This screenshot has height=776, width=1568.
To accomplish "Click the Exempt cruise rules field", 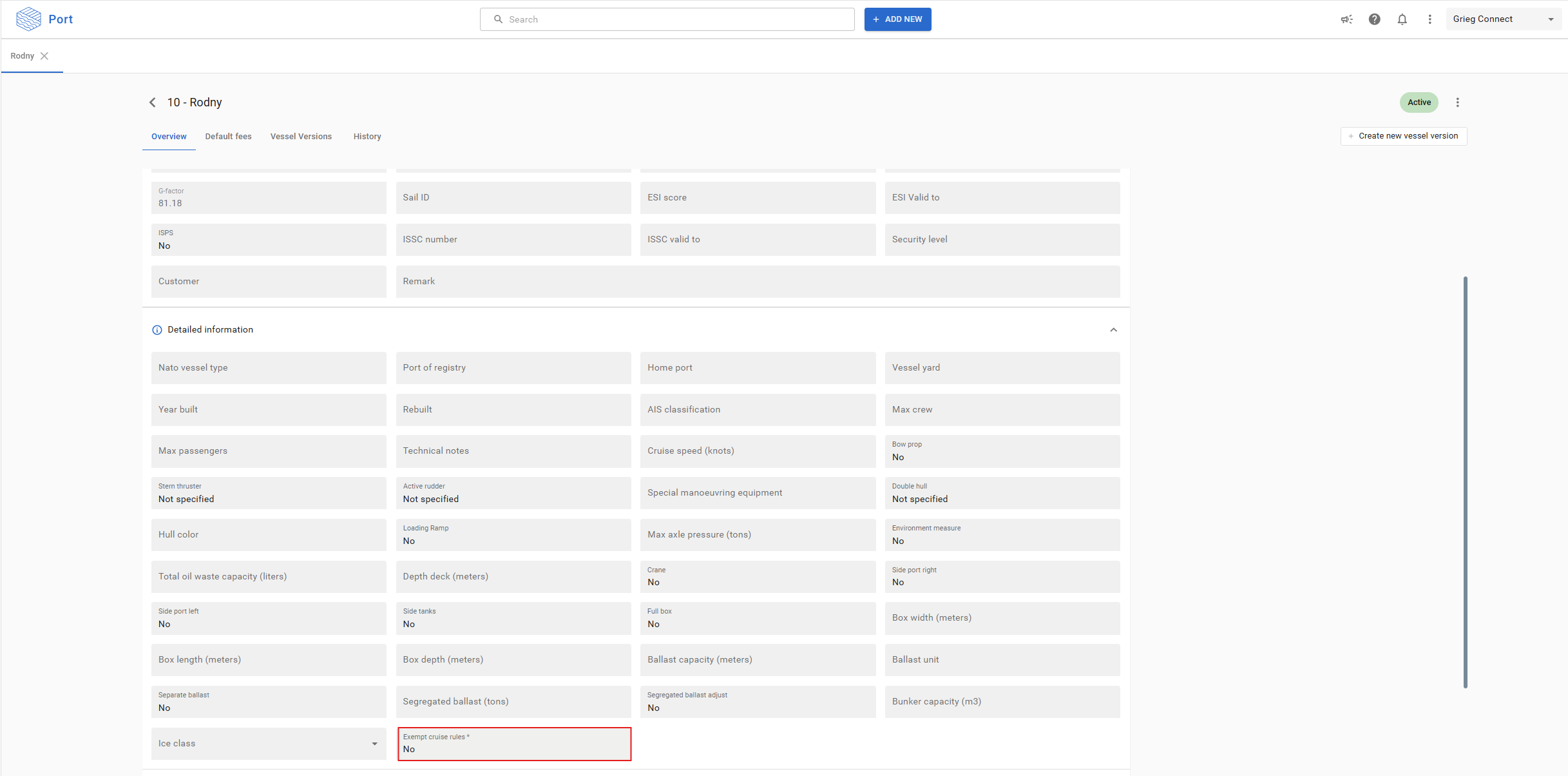I will (x=514, y=744).
